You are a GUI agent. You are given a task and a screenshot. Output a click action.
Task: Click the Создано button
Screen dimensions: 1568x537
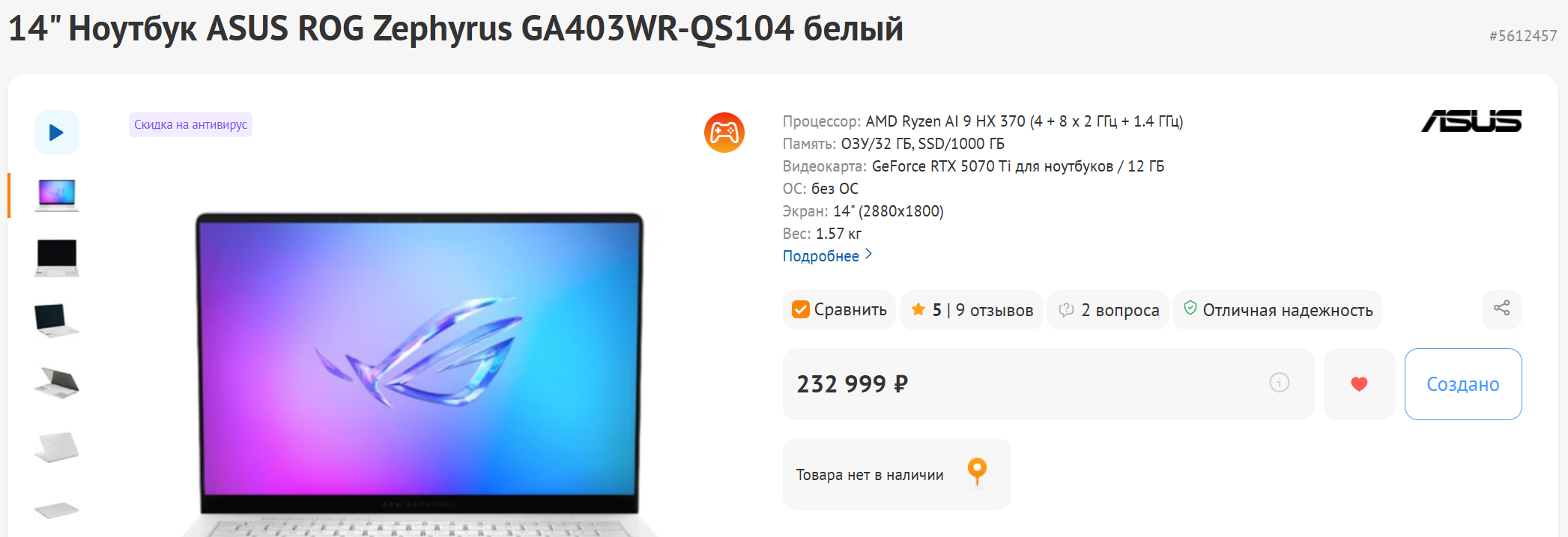click(x=1463, y=384)
